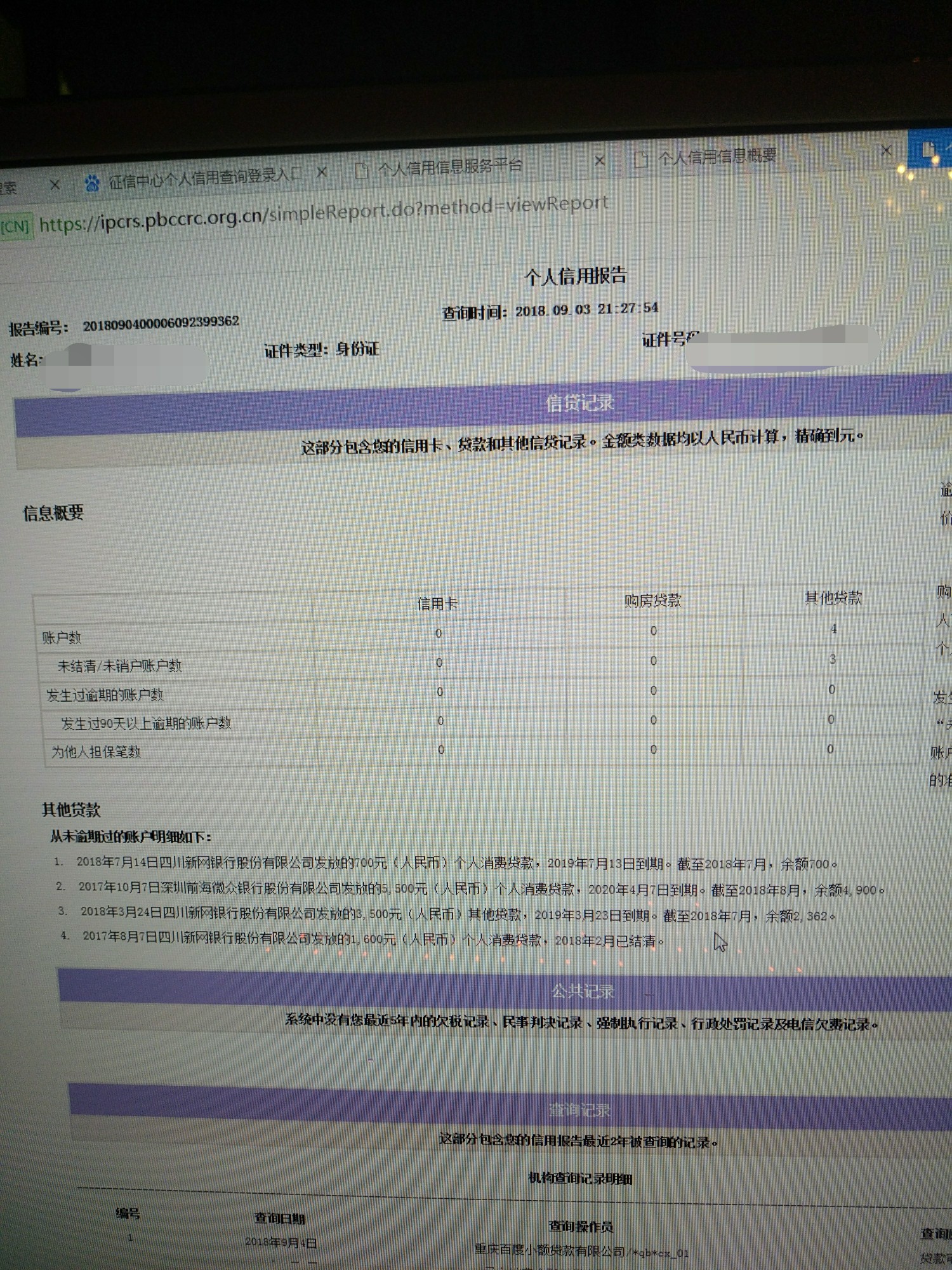
Task: Click the 查询日期 column header
Action: pyautogui.click(x=279, y=1218)
